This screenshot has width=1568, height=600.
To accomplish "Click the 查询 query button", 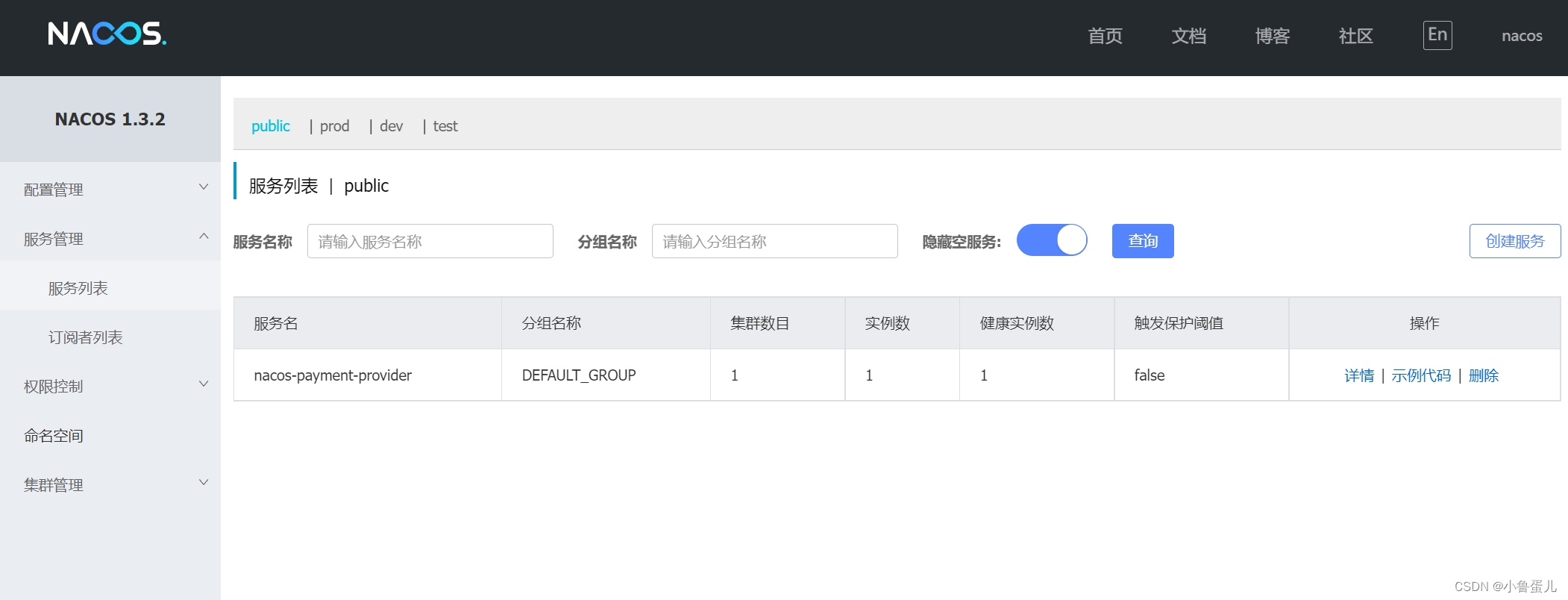I will [x=1143, y=241].
